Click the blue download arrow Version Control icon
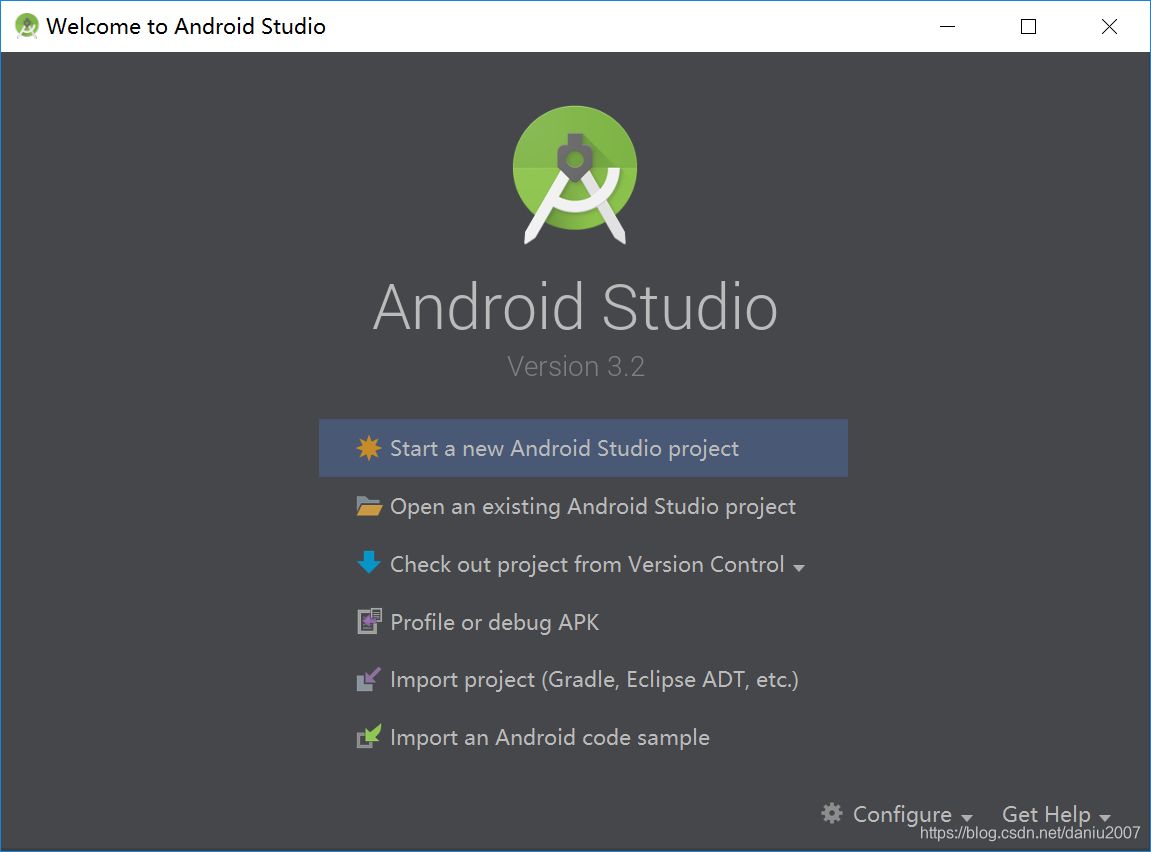Image resolution: width=1151 pixels, height=852 pixels. [x=368, y=563]
